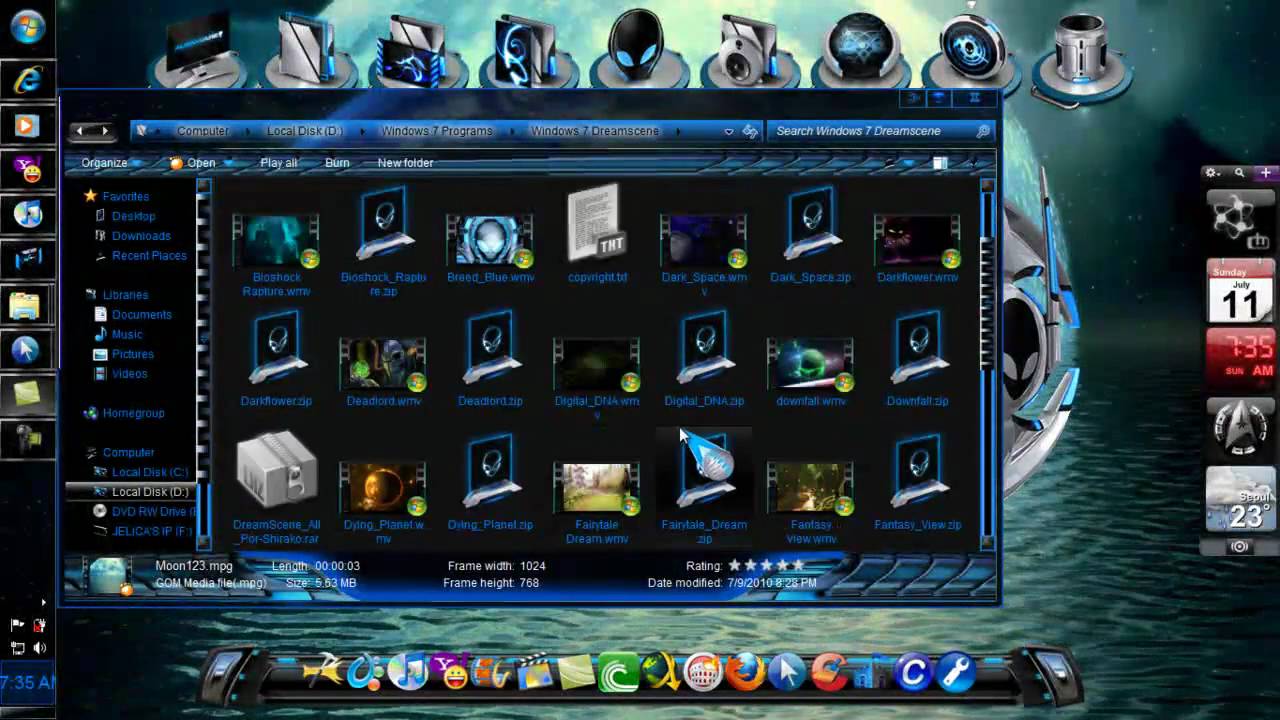Screen dimensions: 1280x720
Task: Select the Dark_Space.zip archive icon
Action: (811, 226)
